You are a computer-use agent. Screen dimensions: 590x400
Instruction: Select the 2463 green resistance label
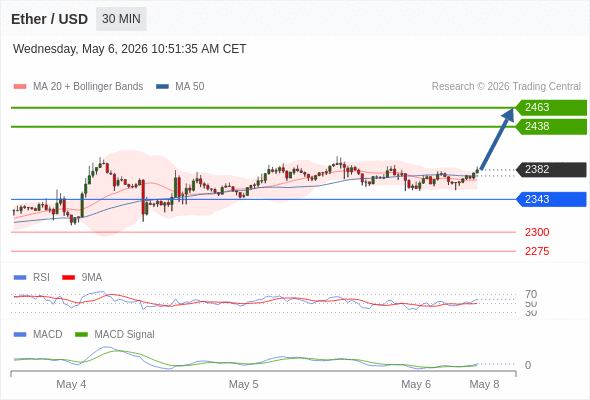[551, 108]
